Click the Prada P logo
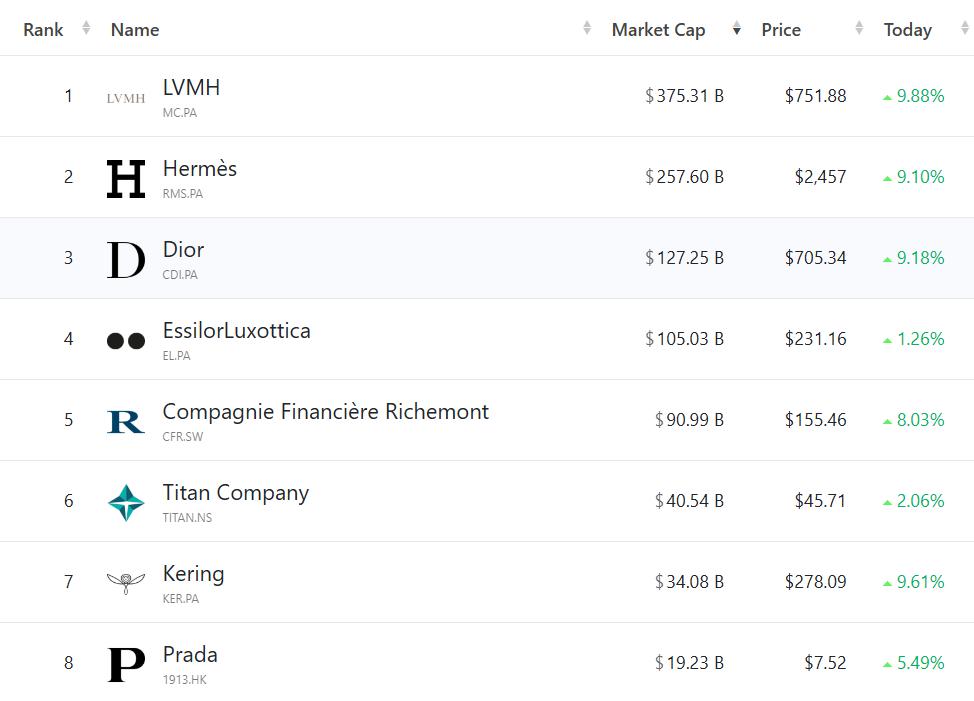 point(126,664)
